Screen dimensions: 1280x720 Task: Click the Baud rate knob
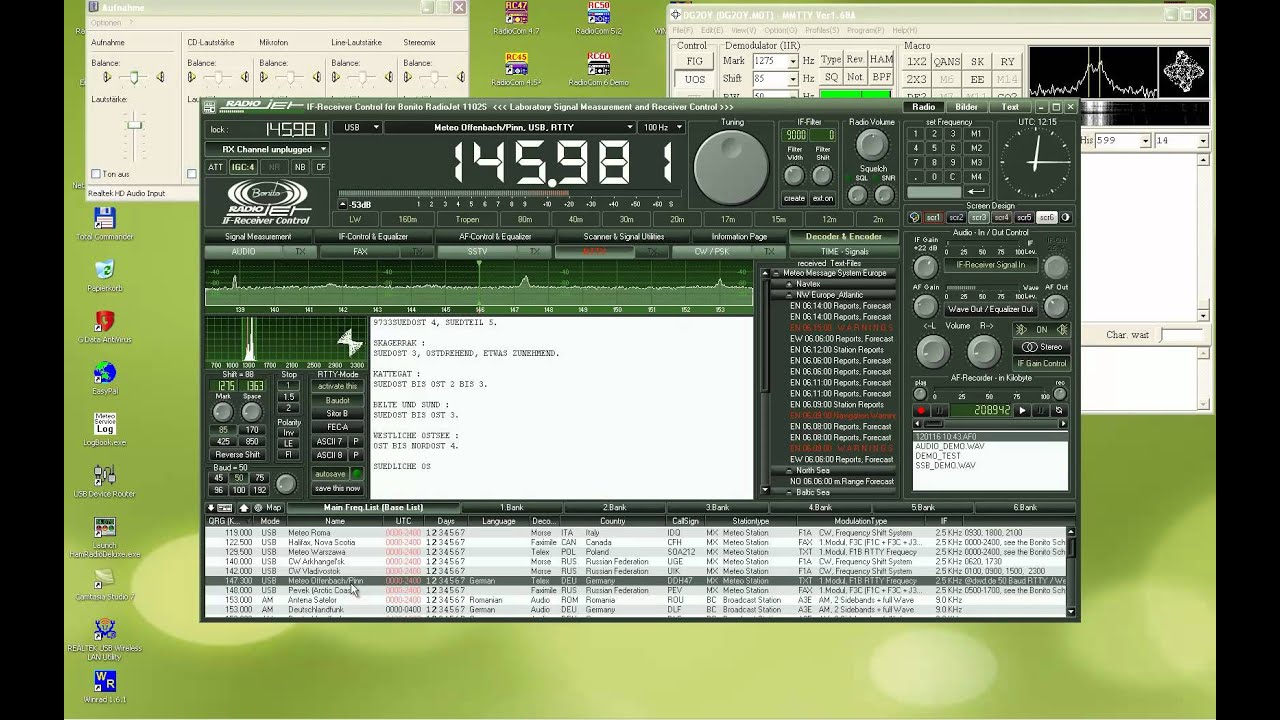tap(285, 484)
